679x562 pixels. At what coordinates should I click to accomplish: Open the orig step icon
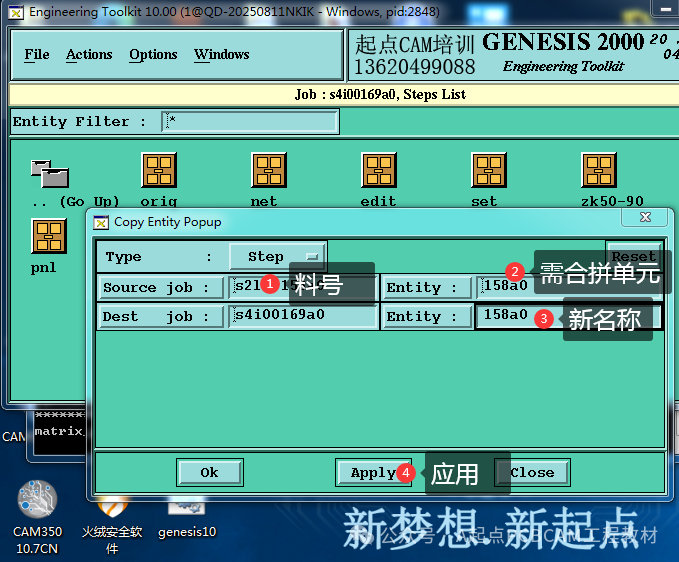pyautogui.click(x=159, y=170)
